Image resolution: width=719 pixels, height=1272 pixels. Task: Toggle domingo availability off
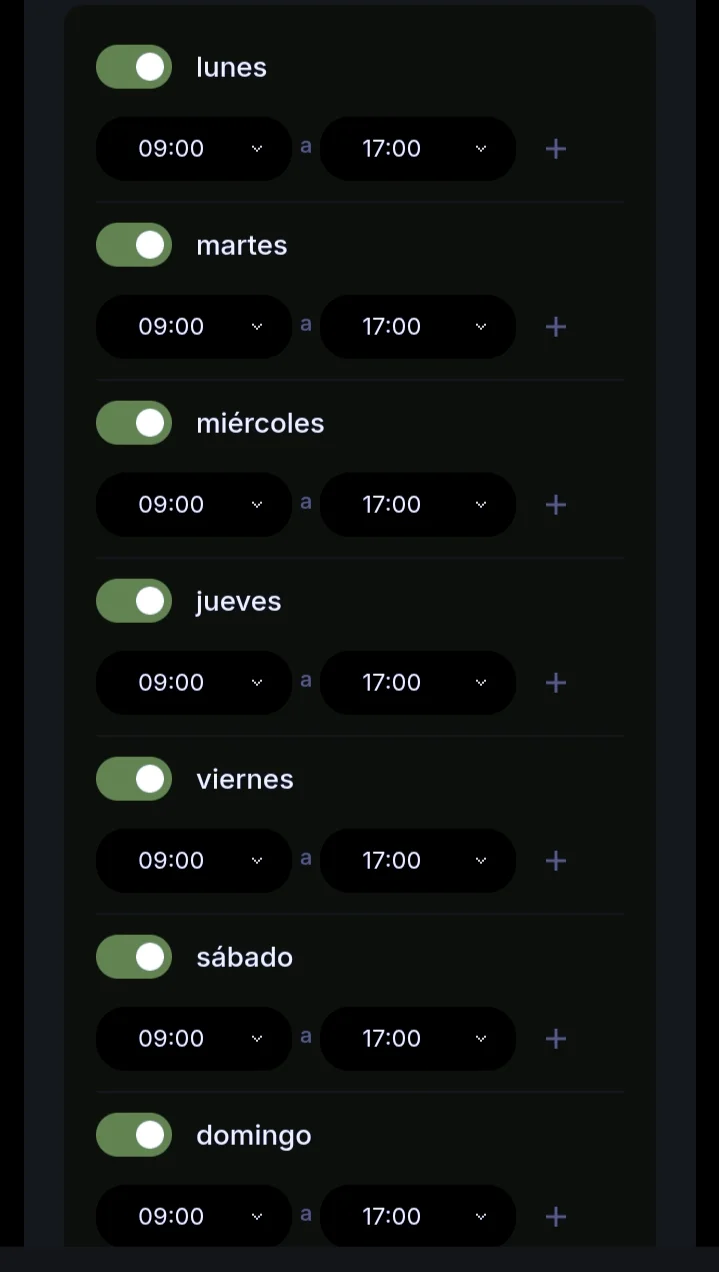134,1135
